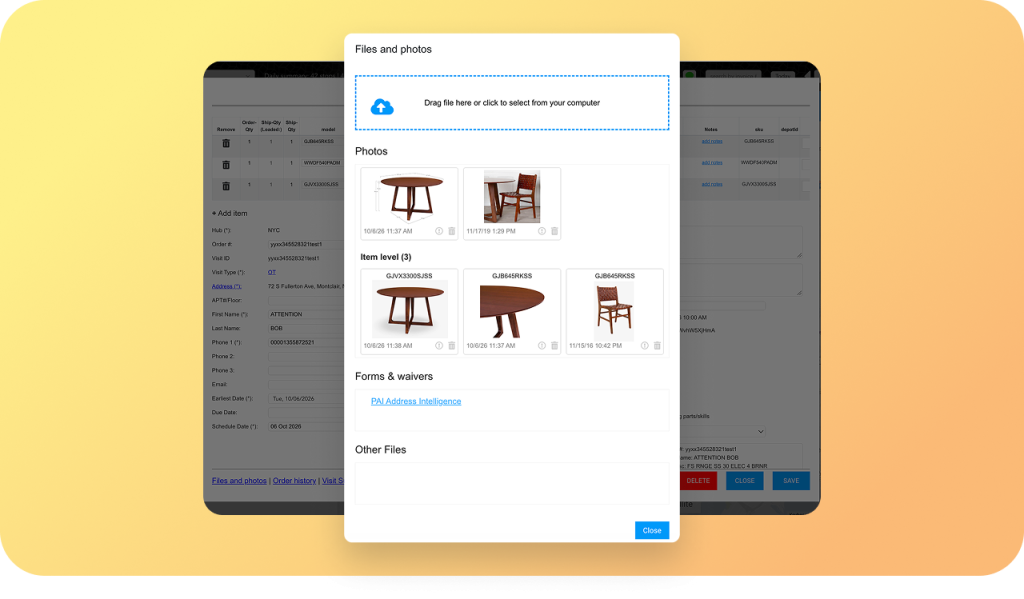This screenshot has height=599, width=1024.
Task: Delete the GJVX3300SJSS item photo
Action: pyautogui.click(x=451, y=346)
